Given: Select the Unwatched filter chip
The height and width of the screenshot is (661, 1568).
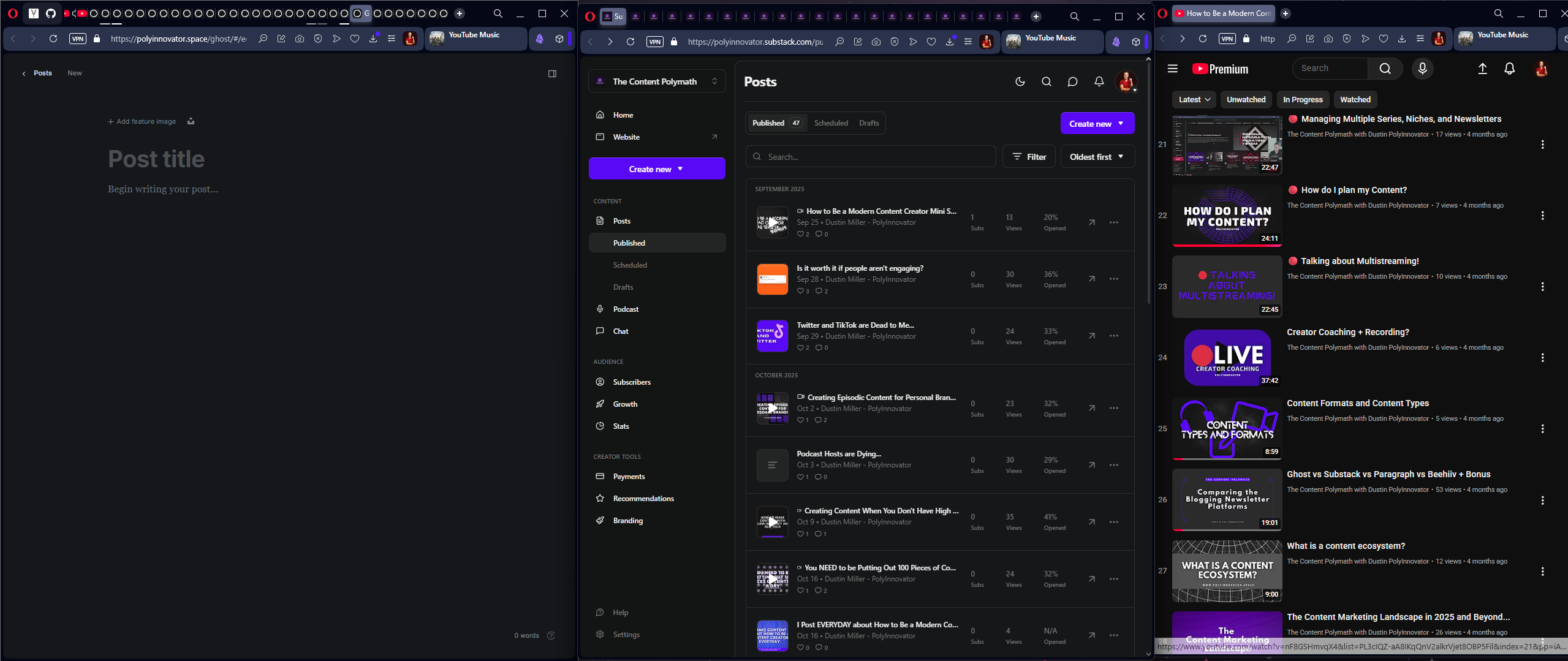Looking at the screenshot, I should click(x=1246, y=100).
